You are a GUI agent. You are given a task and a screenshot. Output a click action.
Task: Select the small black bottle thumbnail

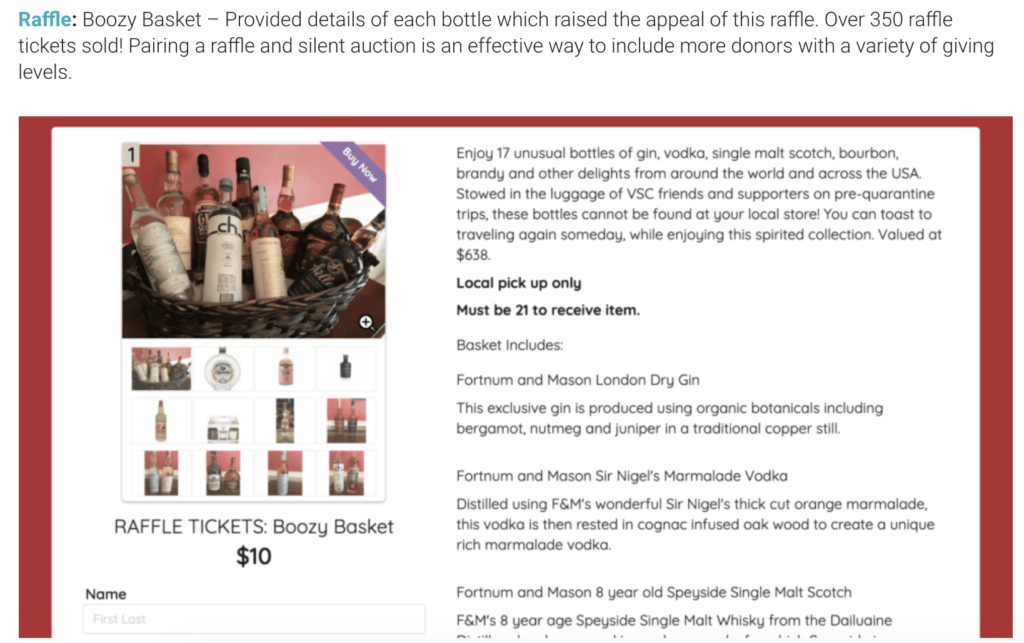(x=346, y=369)
